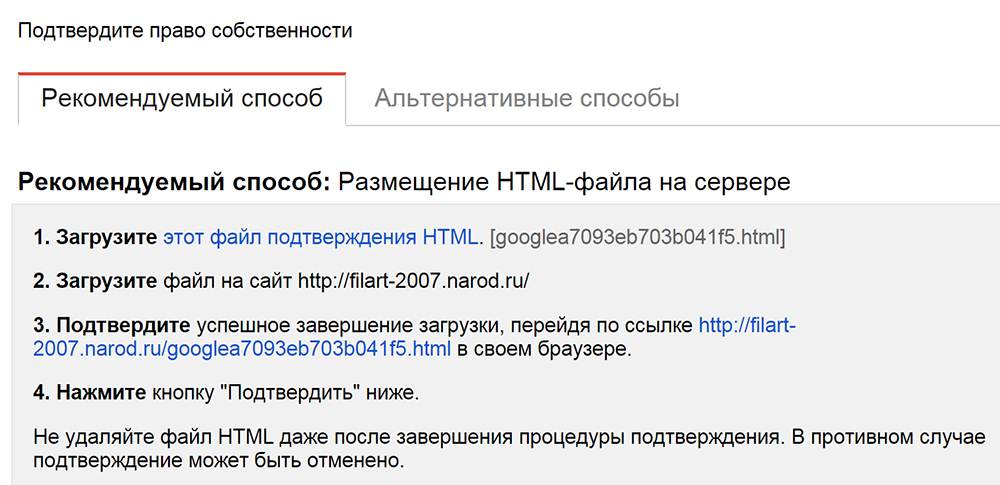Click the bracketed [googlea7093eb703b041f5.html] filename text

[x=638, y=238]
